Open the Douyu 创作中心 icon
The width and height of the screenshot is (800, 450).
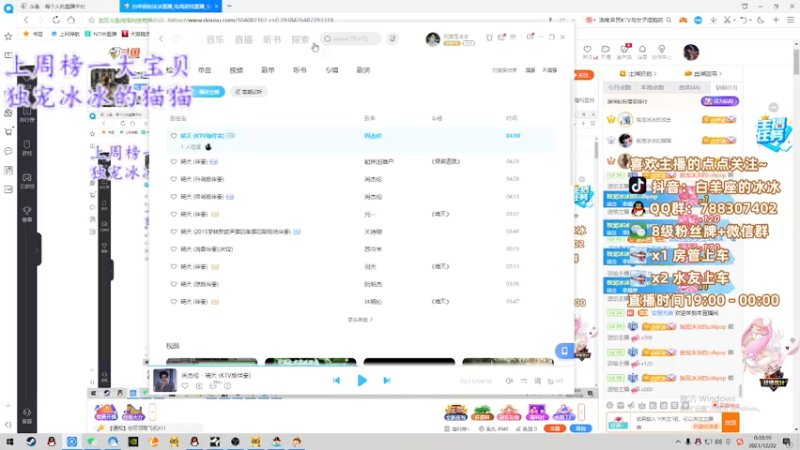click(662, 51)
